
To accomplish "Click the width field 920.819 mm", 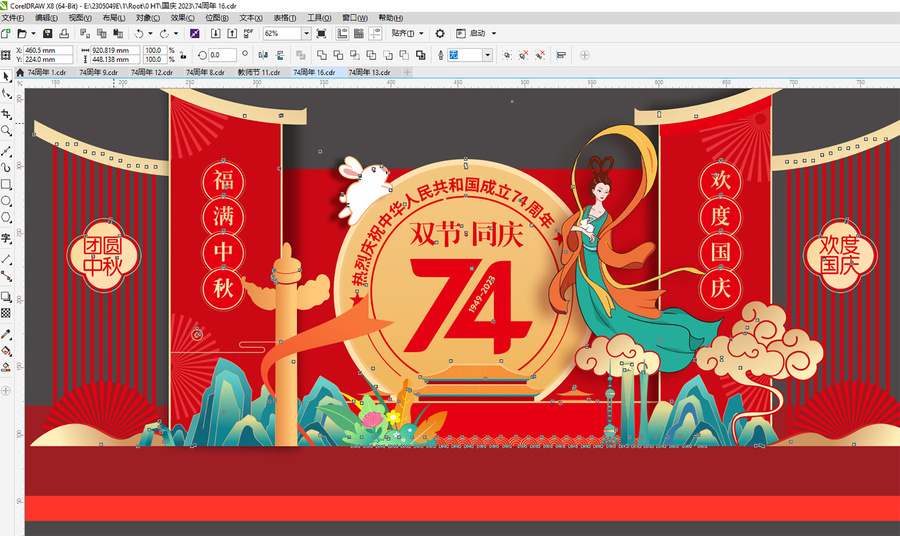I will point(115,51).
